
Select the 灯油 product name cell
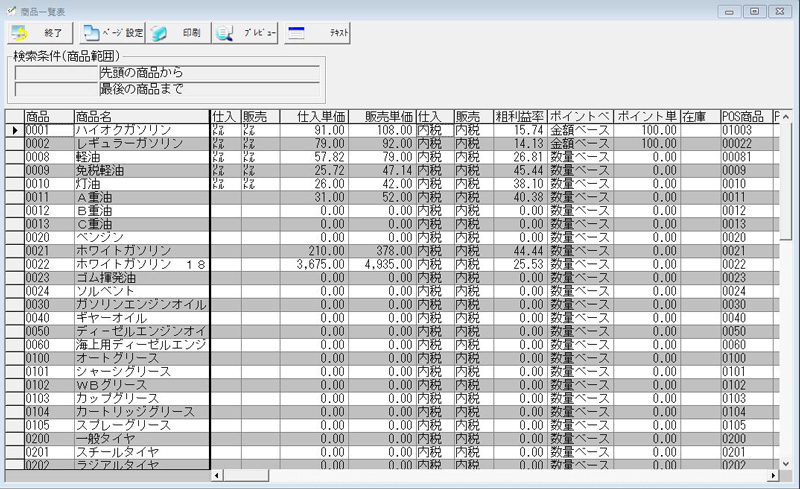(140, 184)
